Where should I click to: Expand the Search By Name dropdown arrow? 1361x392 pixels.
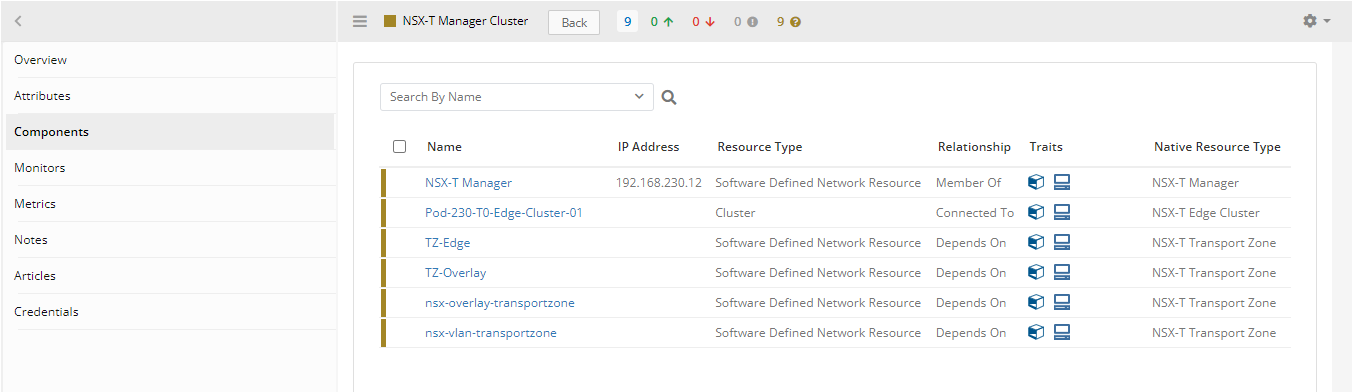pyautogui.click(x=640, y=97)
